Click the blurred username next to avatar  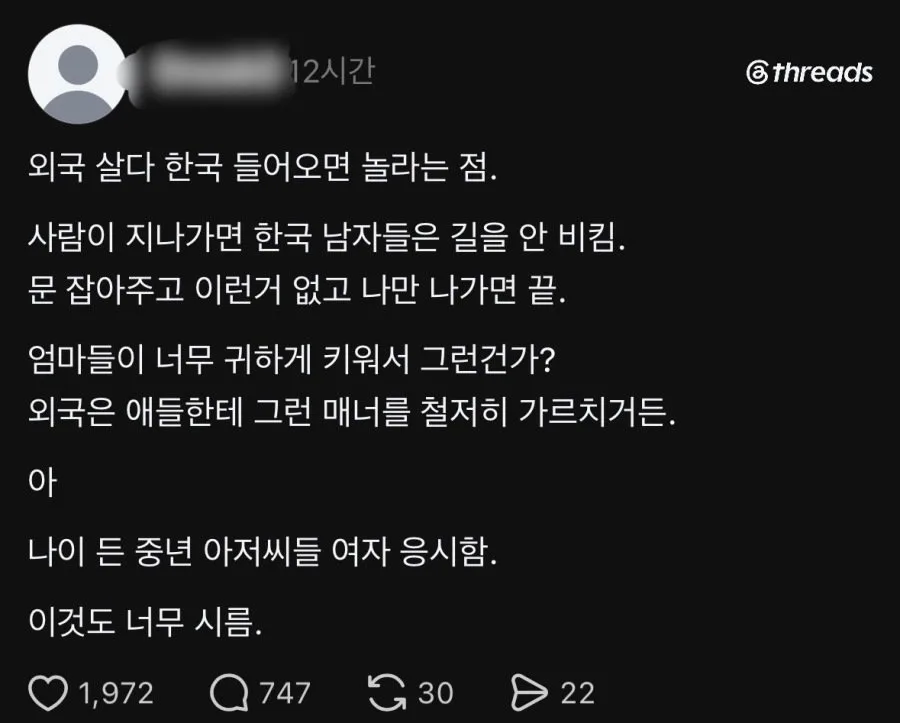(x=208, y=73)
